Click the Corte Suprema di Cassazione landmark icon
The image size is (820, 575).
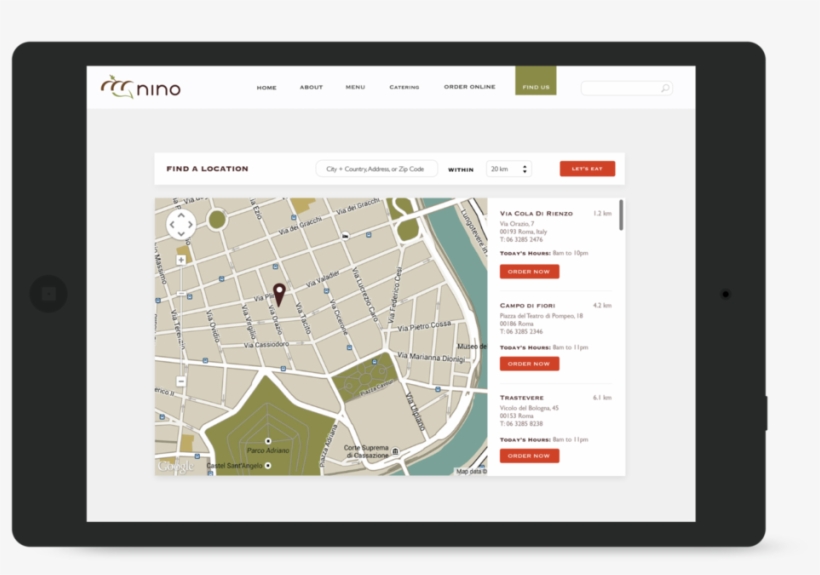(x=395, y=451)
